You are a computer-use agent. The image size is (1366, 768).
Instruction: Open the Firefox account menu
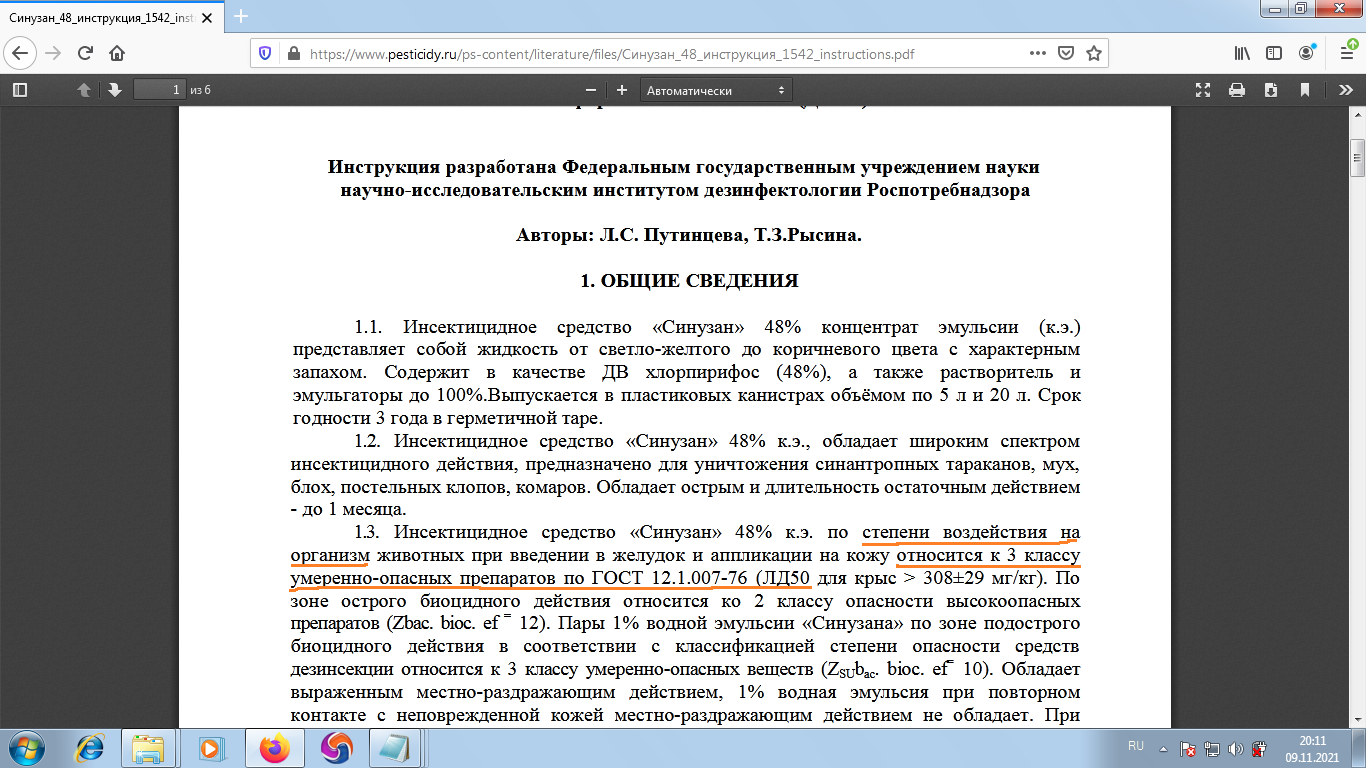coord(1306,54)
